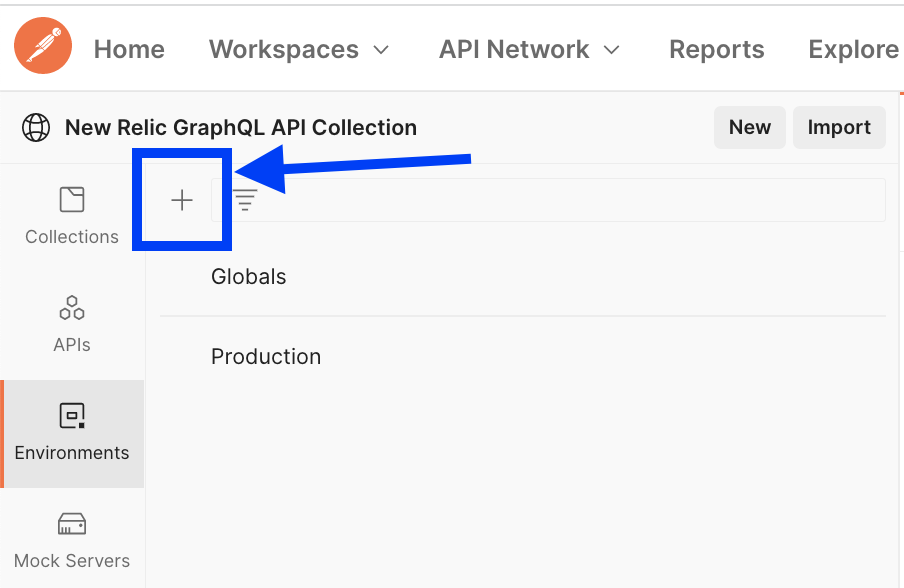The image size is (904, 588).
Task: Expand the API Network dropdown
Action: pos(529,50)
